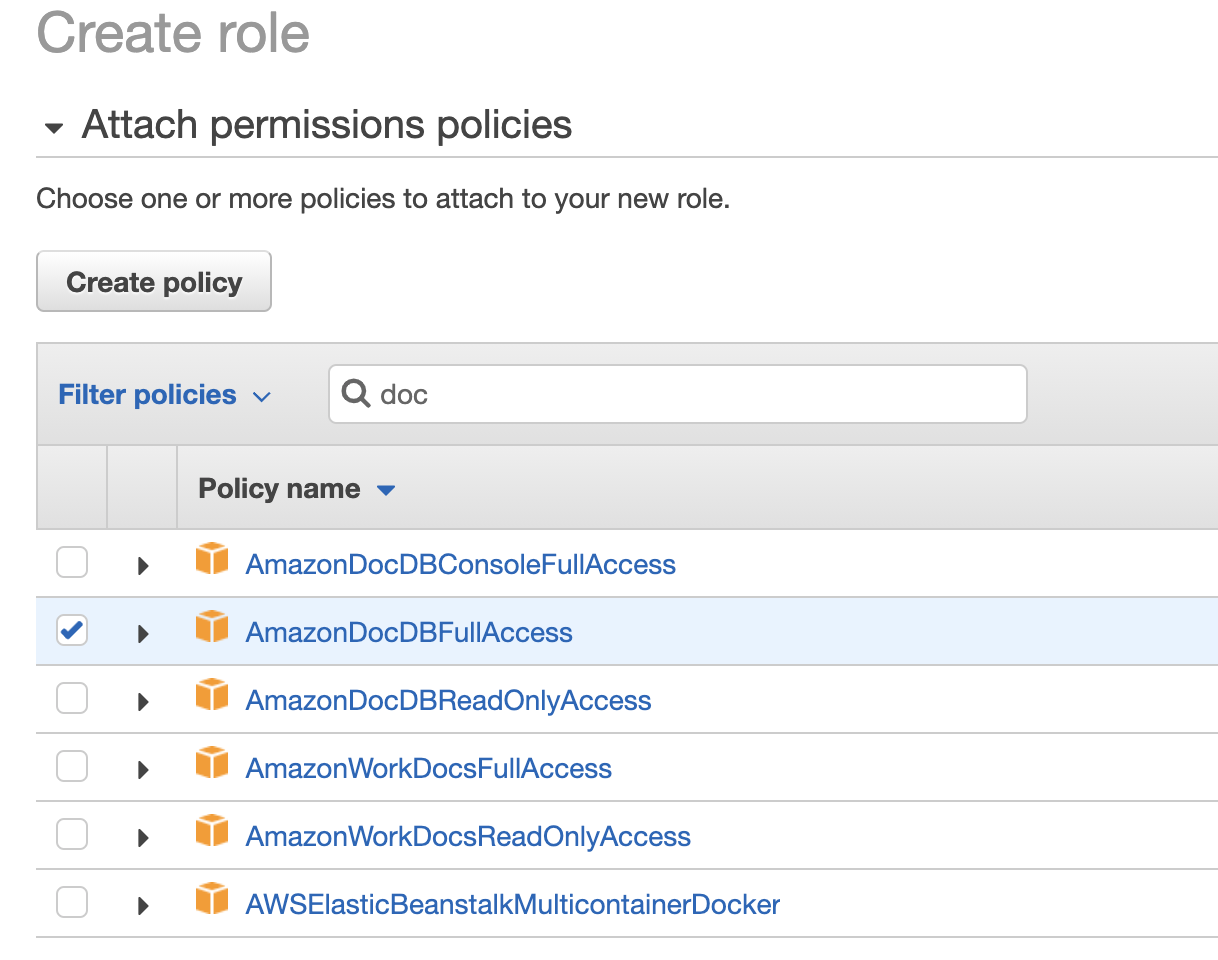Image resolution: width=1218 pixels, height=960 pixels.
Task: Expand the AWSElasticBeanstalkMulticontainerDocker row details
Action: pyautogui.click(x=143, y=906)
